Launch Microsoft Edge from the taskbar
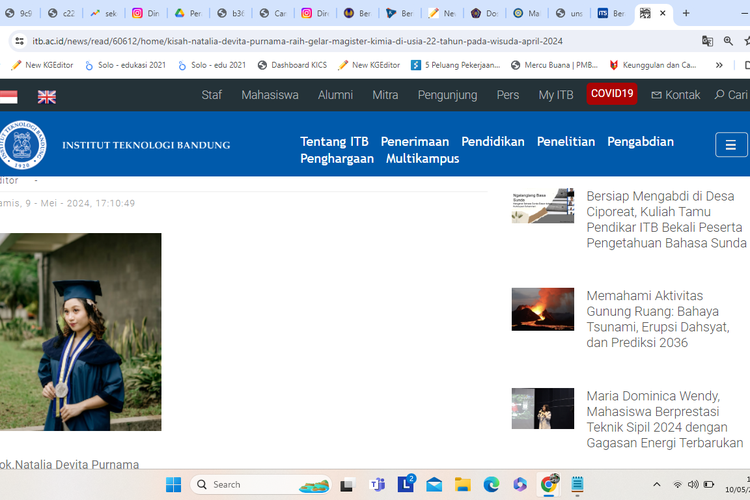Image resolution: width=750 pixels, height=500 pixels. [x=491, y=484]
